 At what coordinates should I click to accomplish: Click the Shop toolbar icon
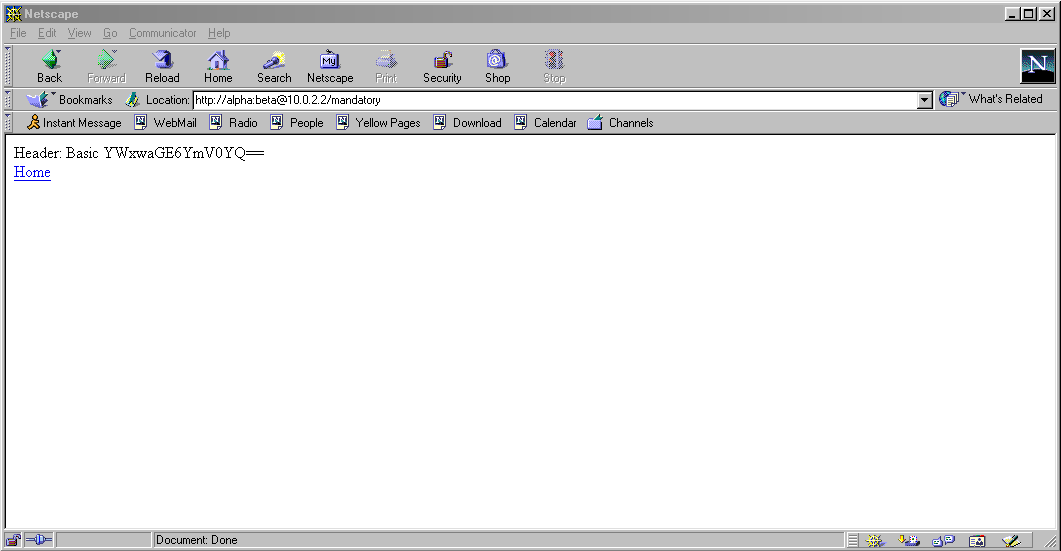(498, 67)
